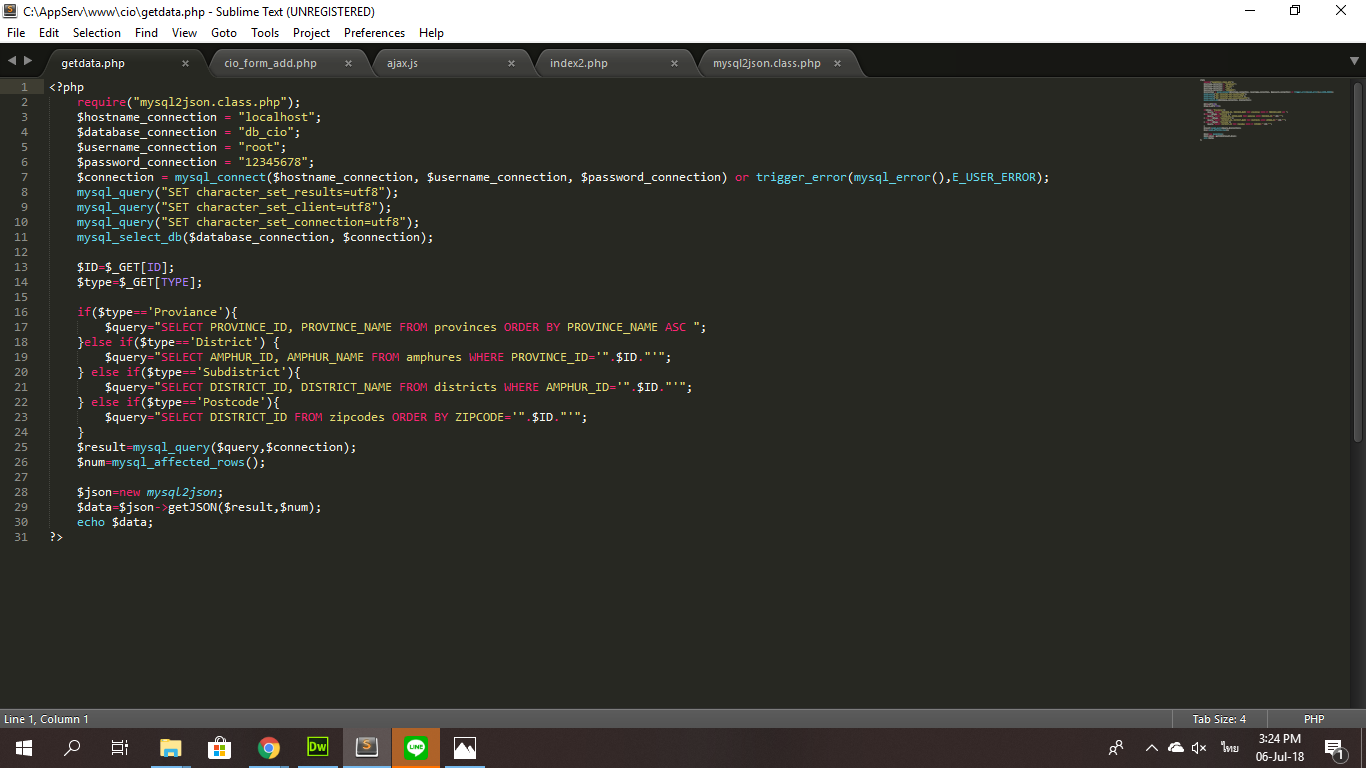This screenshot has height=768, width=1366.
Task: Open the Project menu
Action: click(311, 33)
